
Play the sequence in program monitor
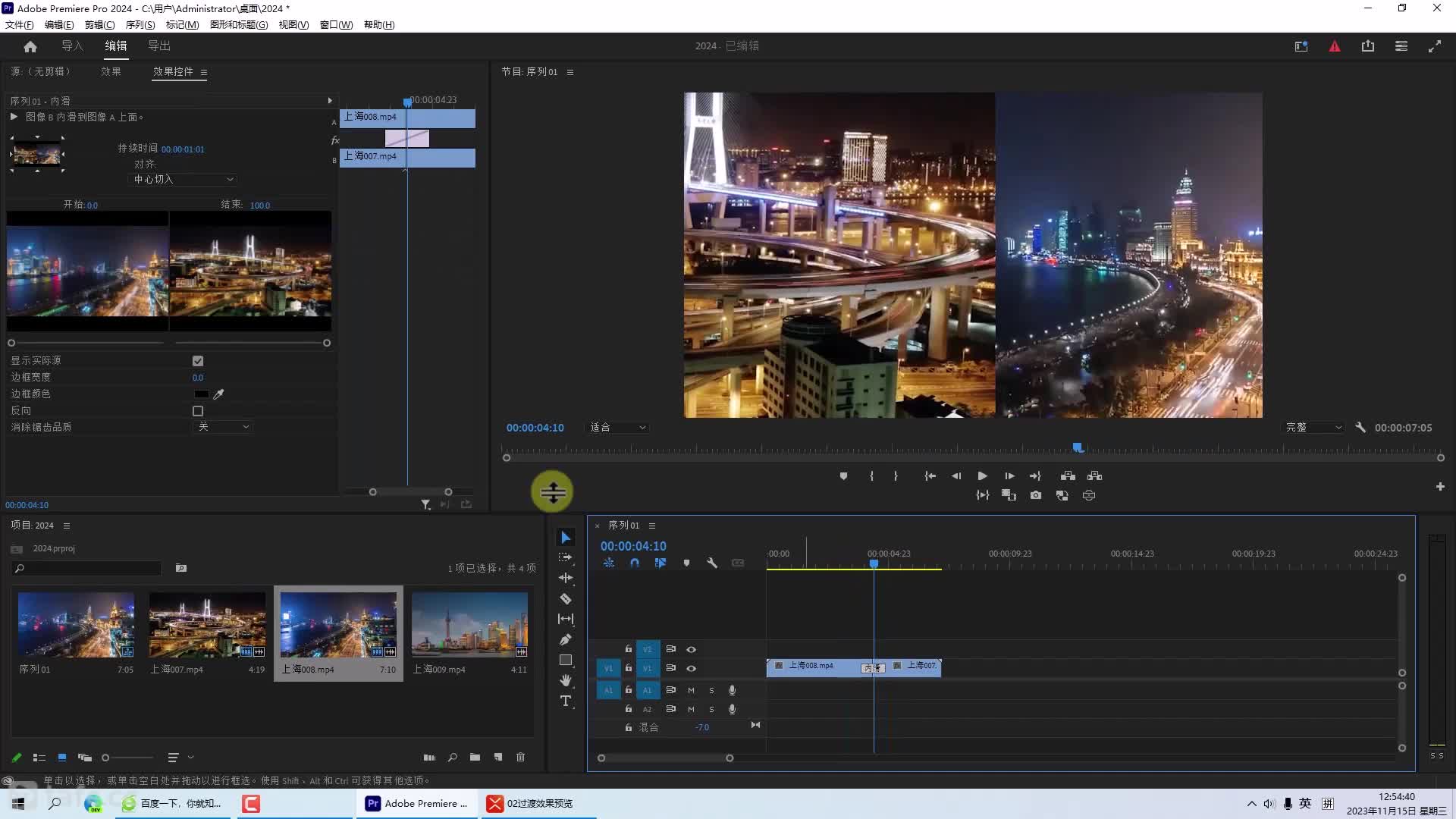982,476
